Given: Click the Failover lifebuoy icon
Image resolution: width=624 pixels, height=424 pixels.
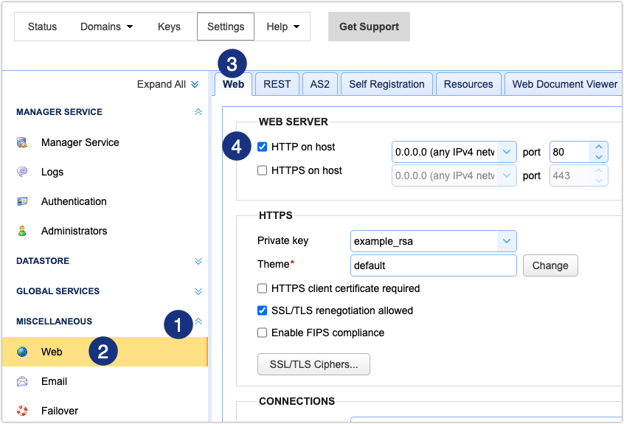Looking at the screenshot, I should (22, 410).
